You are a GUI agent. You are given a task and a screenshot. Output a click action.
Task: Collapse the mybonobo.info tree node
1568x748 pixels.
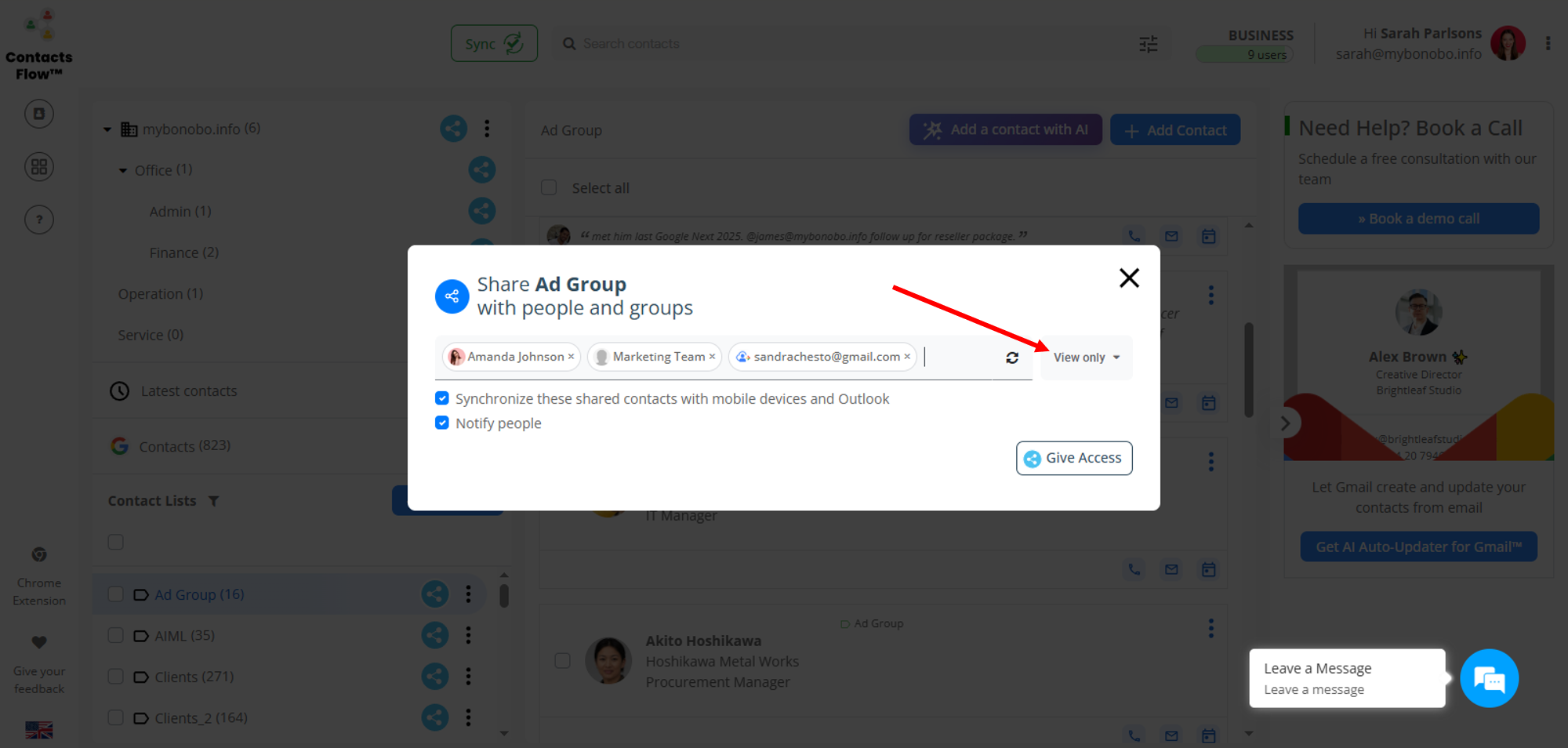107,129
